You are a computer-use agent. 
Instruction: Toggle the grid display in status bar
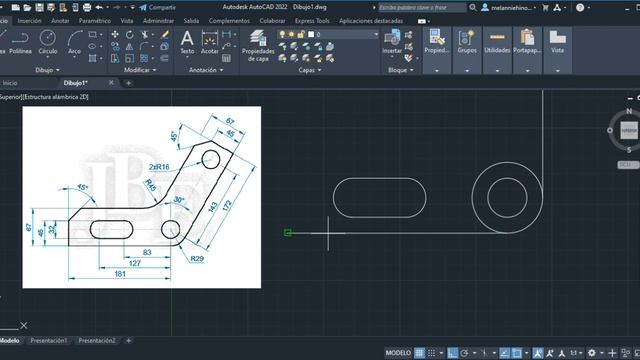tap(420, 353)
